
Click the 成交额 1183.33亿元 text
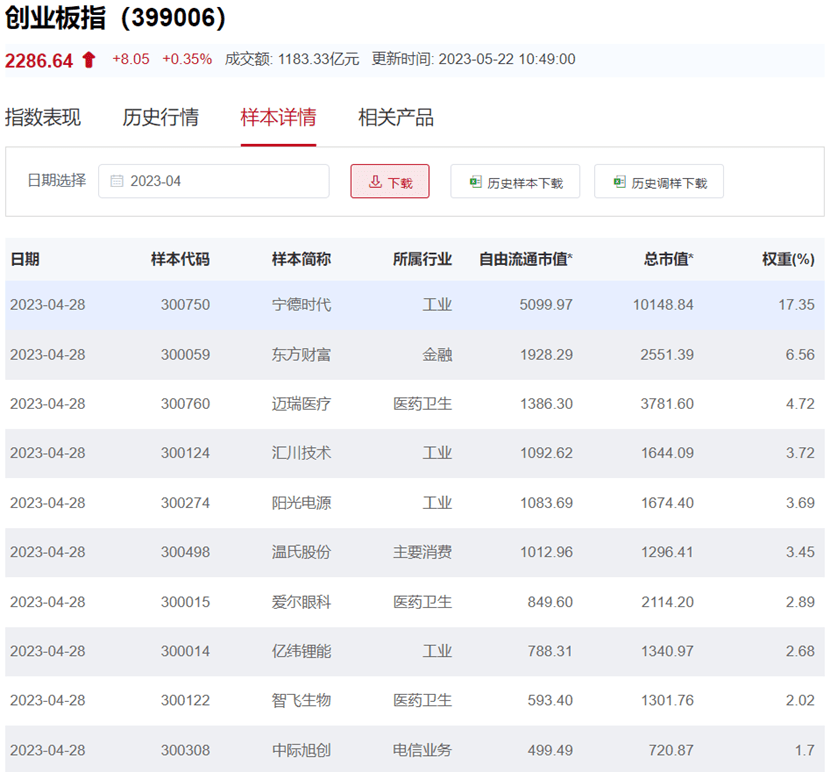click(292, 59)
